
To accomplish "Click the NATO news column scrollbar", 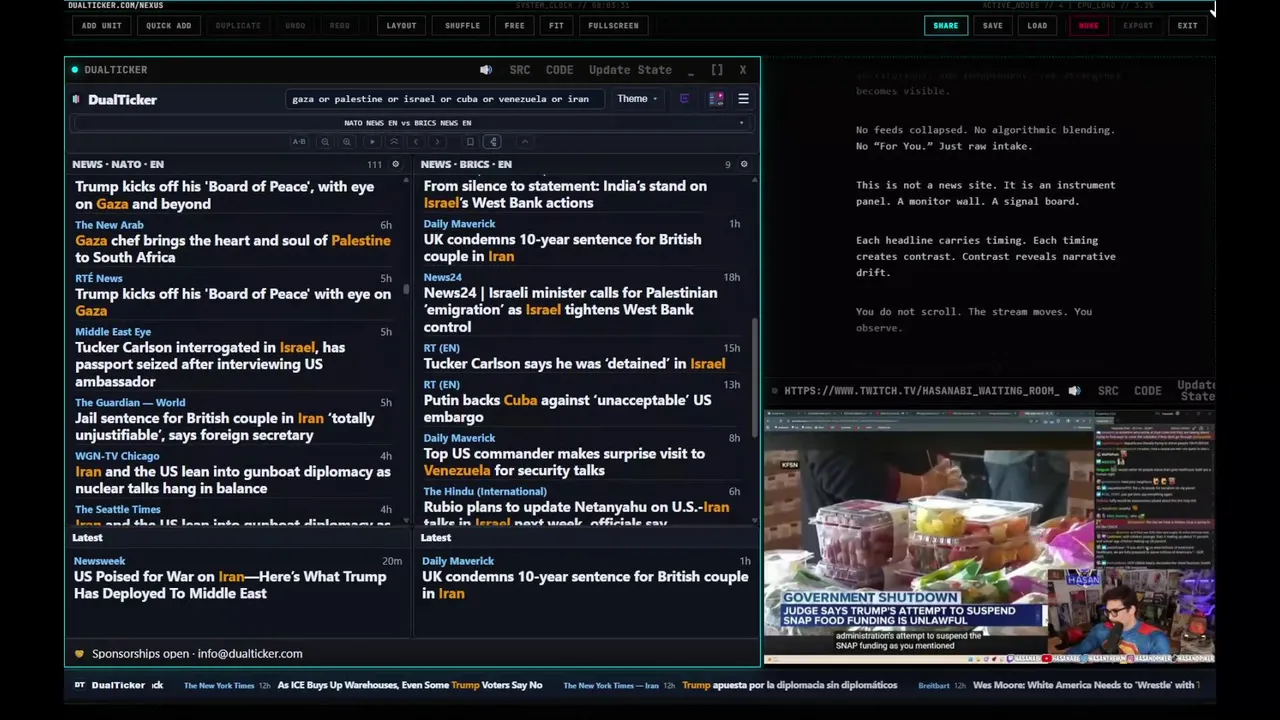I will (x=405, y=287).
